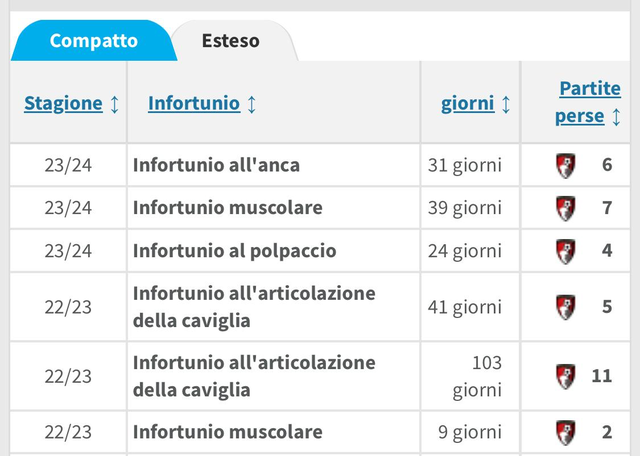Toggle sort arrow next to Infortunio

coord(251,104)
